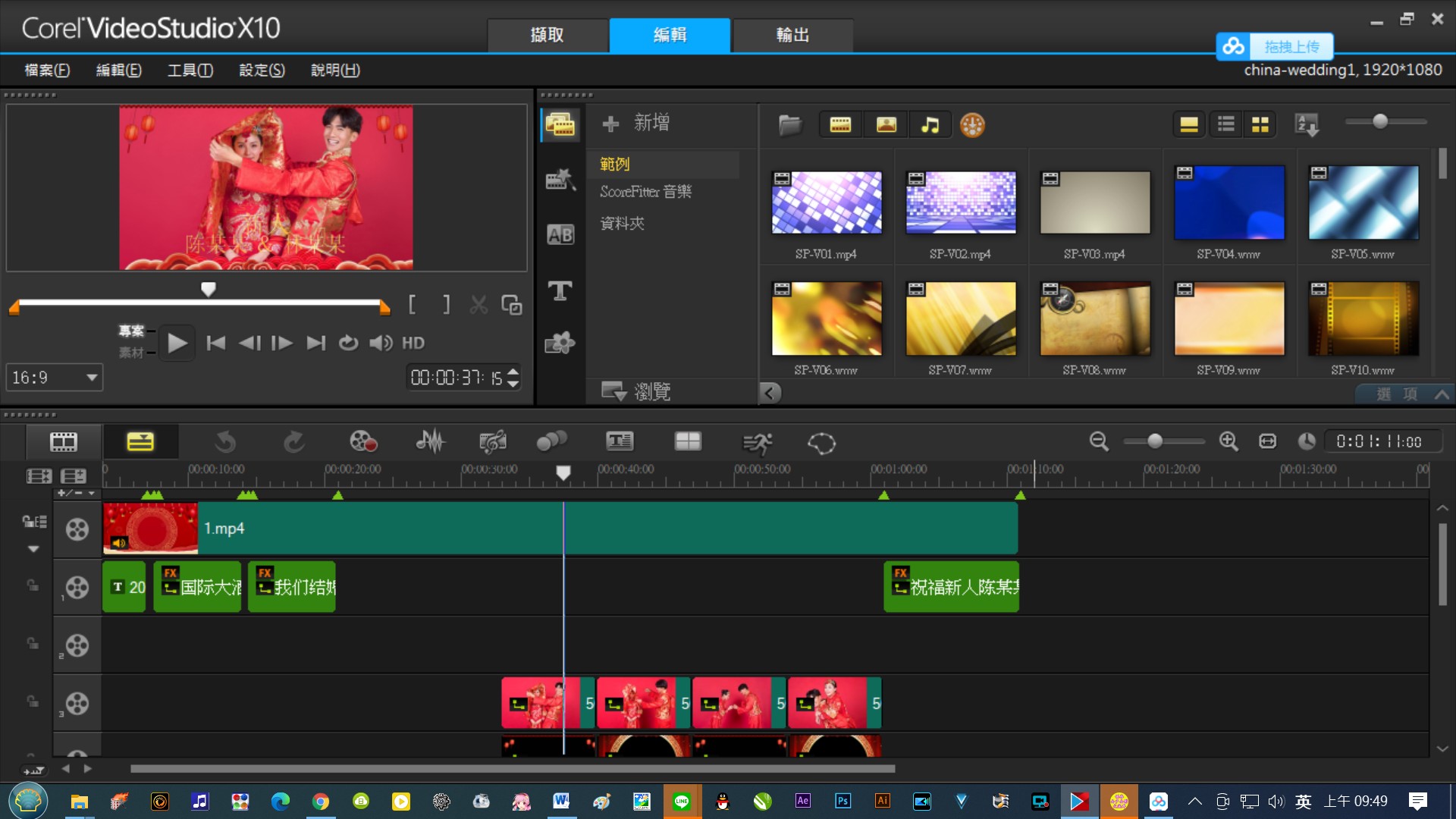Screen dimensions: 1456x819
Task: Open the 16:9 aspect ratio dropdown
Action: tap(55, 378)
